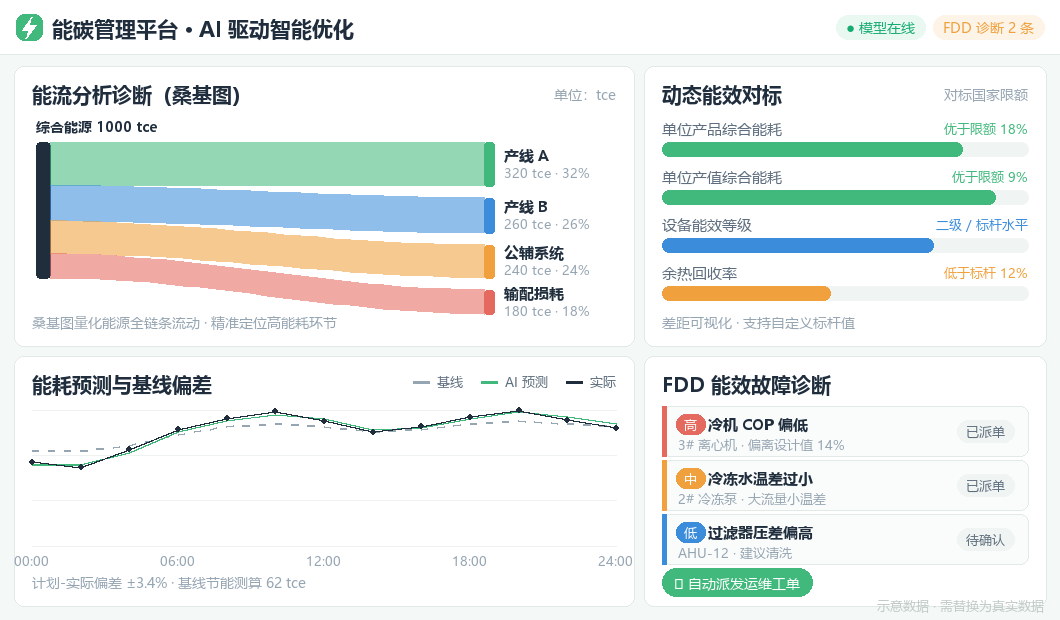Screen dimensions: 1060x620
Task: Click the red 输配损耗 Sankey node
Action: coord(489,302)
